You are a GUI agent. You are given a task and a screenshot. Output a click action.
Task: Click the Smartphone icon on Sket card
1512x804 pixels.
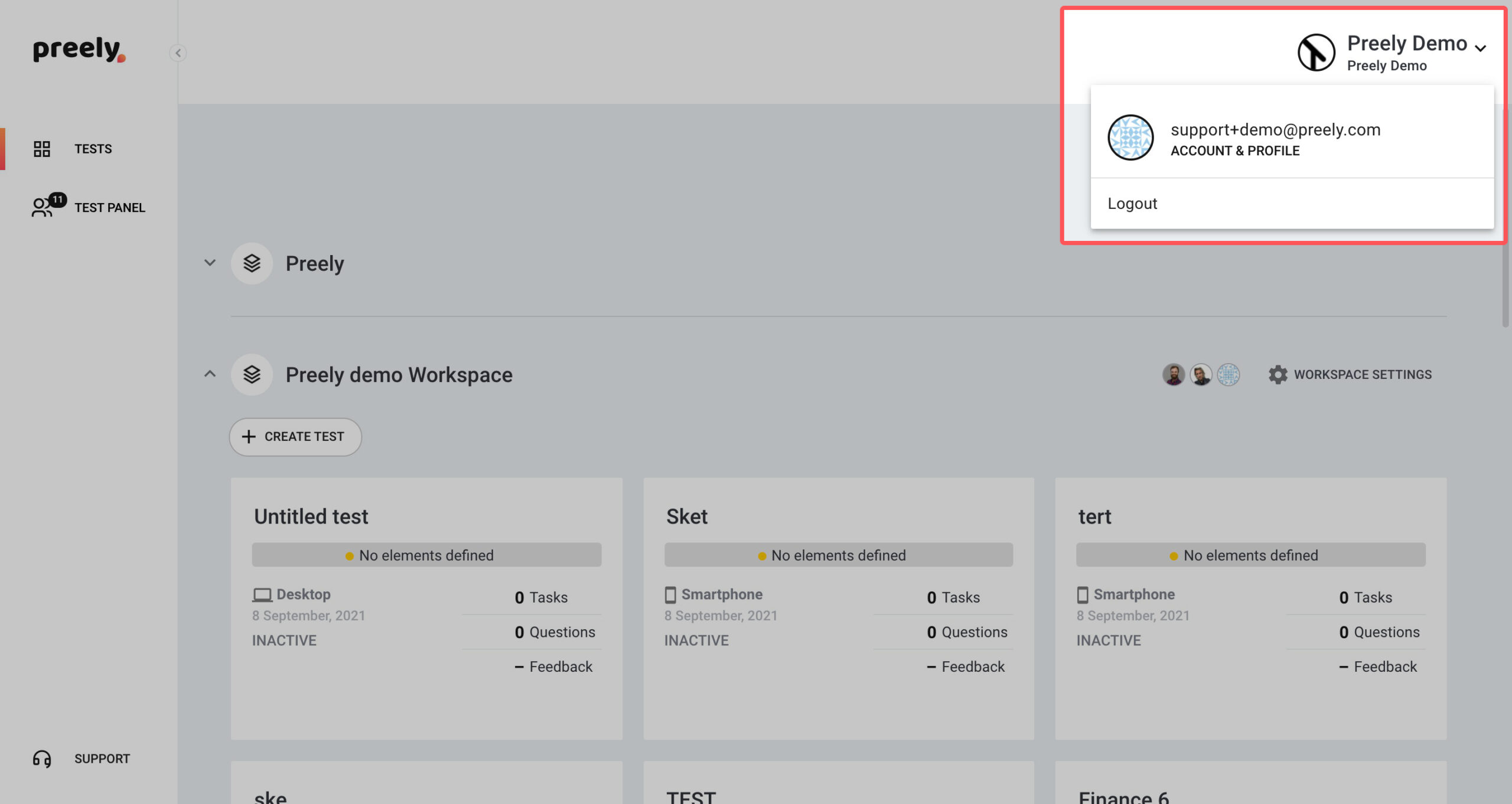(670, 594)
